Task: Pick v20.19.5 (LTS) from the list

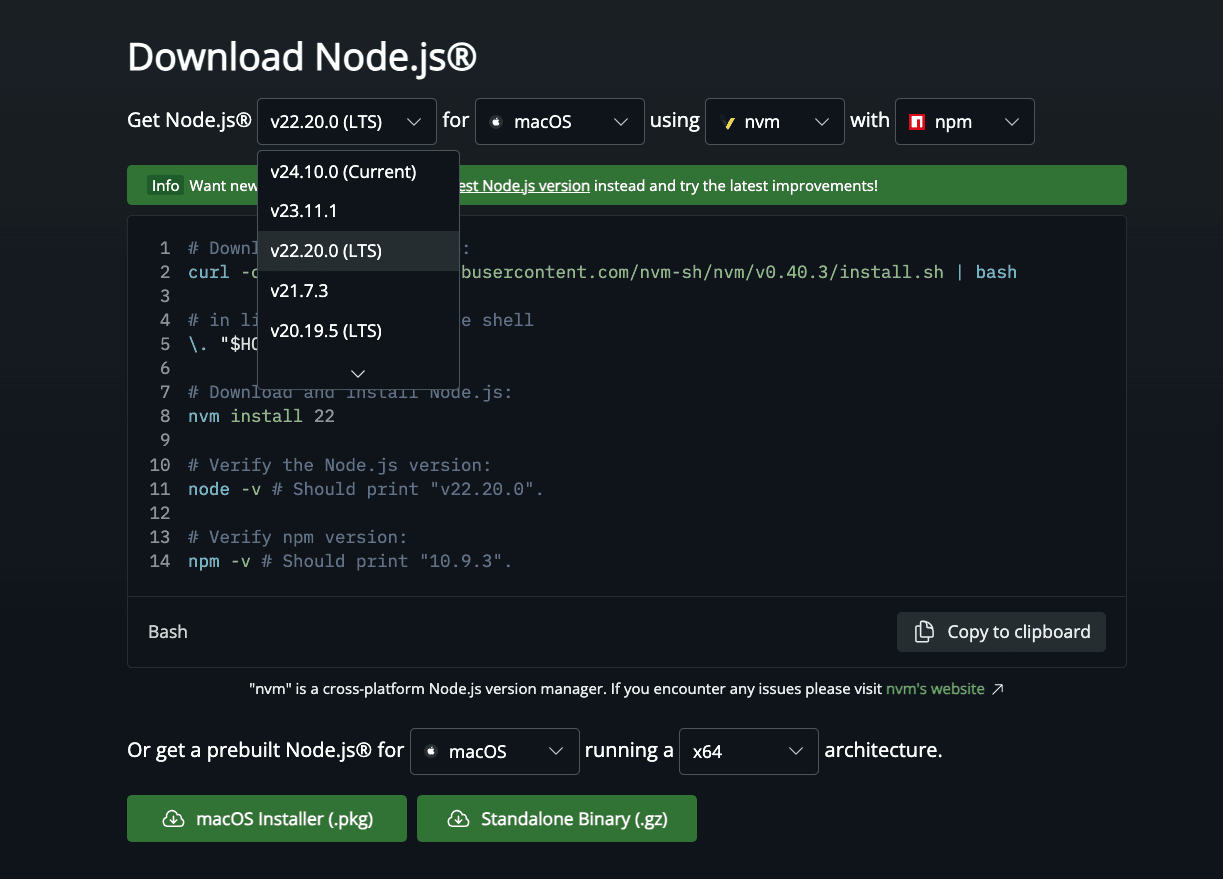Action: [x=326, y=331]
